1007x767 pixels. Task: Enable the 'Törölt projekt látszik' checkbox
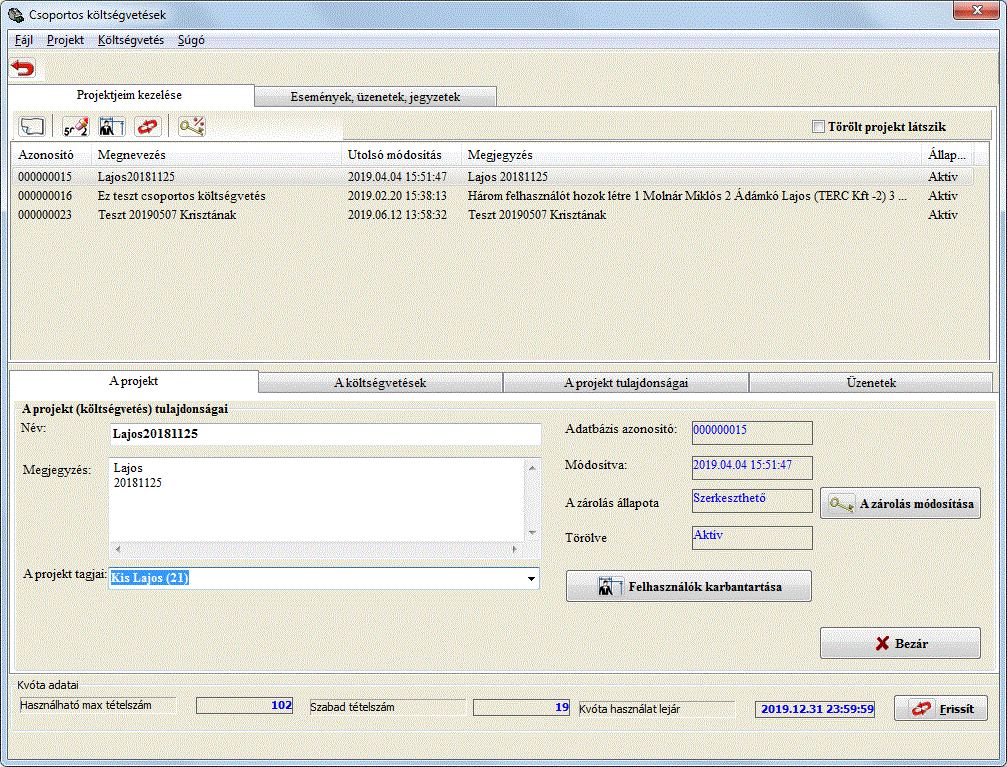(819, 127)
